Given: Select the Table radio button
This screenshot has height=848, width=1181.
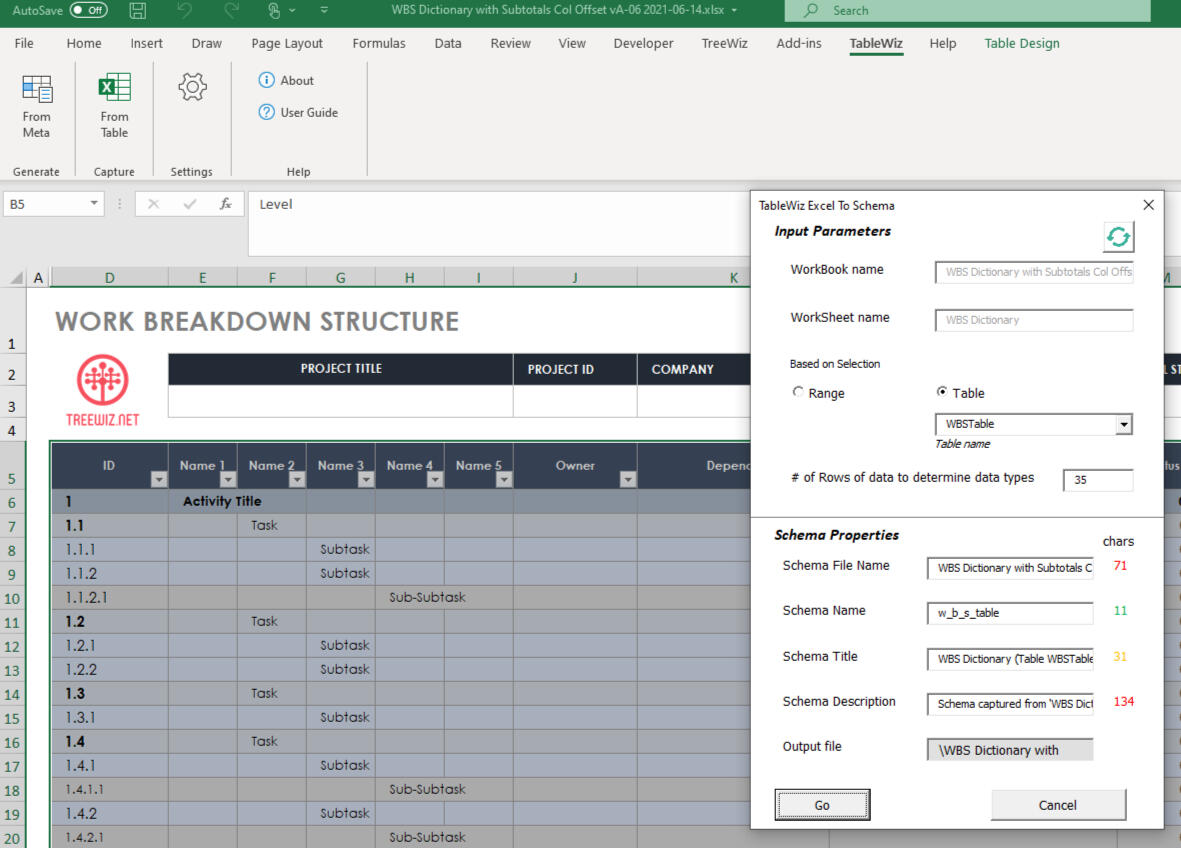Looking at the screenshot, I should (942, 392).
